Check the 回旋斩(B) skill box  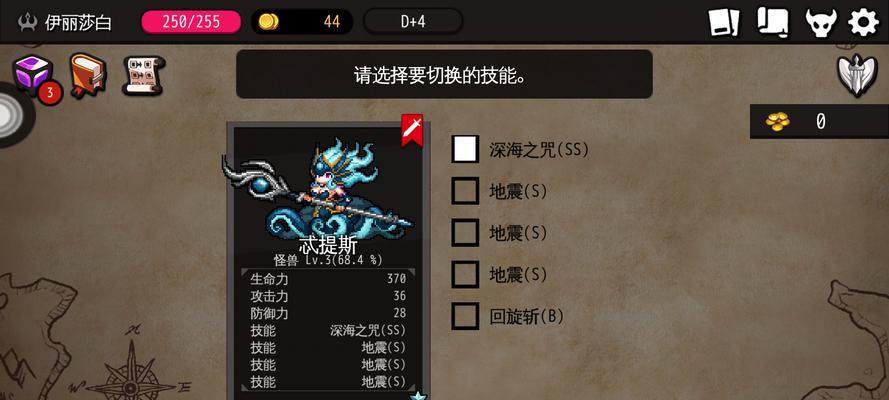(x=465, y=316)
